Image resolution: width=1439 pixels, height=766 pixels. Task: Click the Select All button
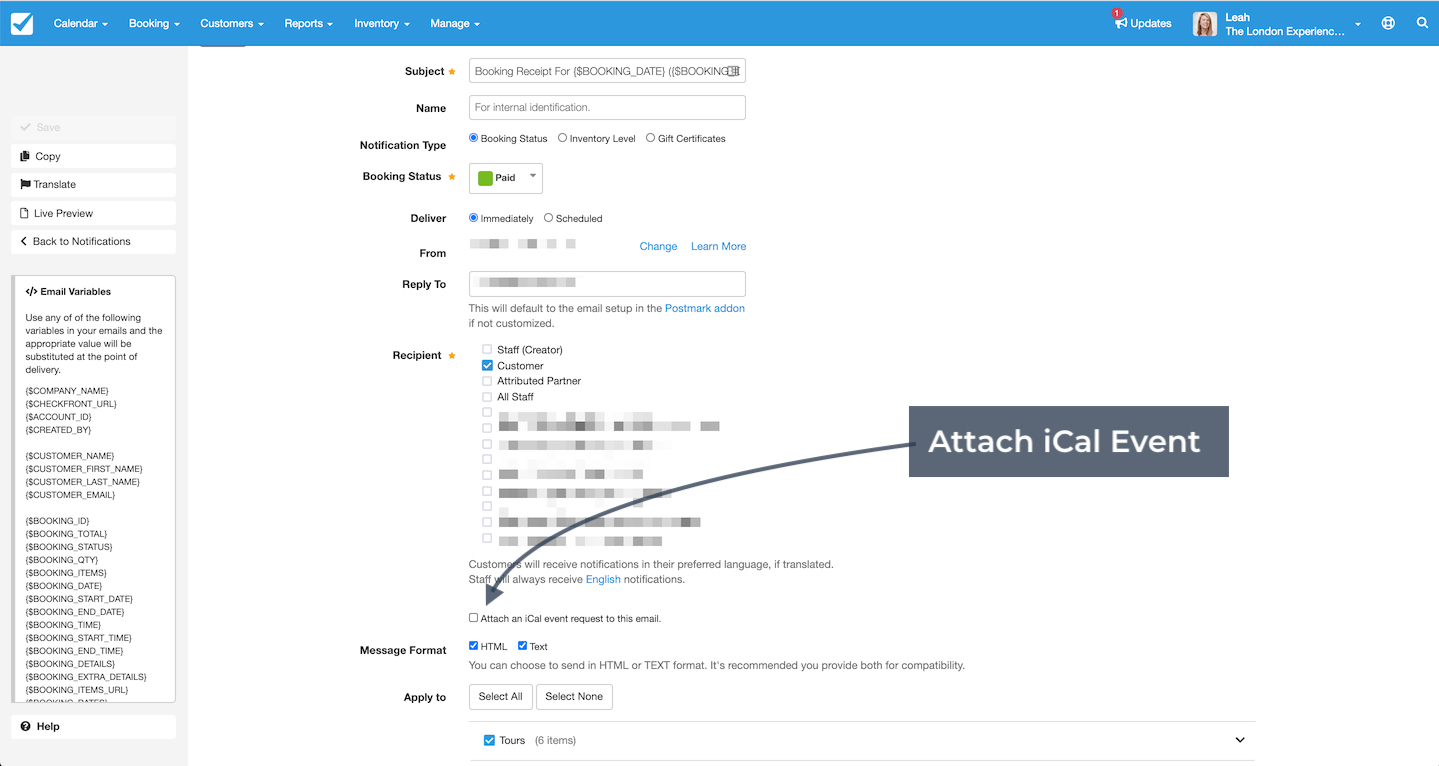point(500,696)
